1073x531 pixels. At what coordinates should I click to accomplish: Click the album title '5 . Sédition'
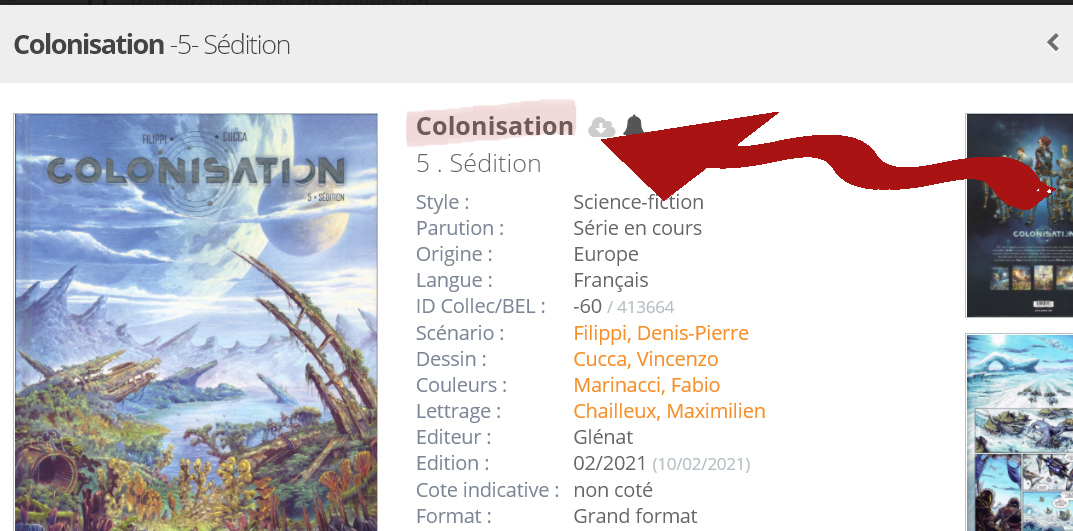pos(478,163)
